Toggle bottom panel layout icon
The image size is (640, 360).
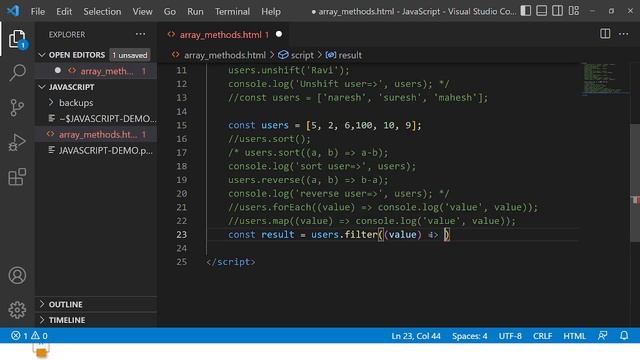542,11
